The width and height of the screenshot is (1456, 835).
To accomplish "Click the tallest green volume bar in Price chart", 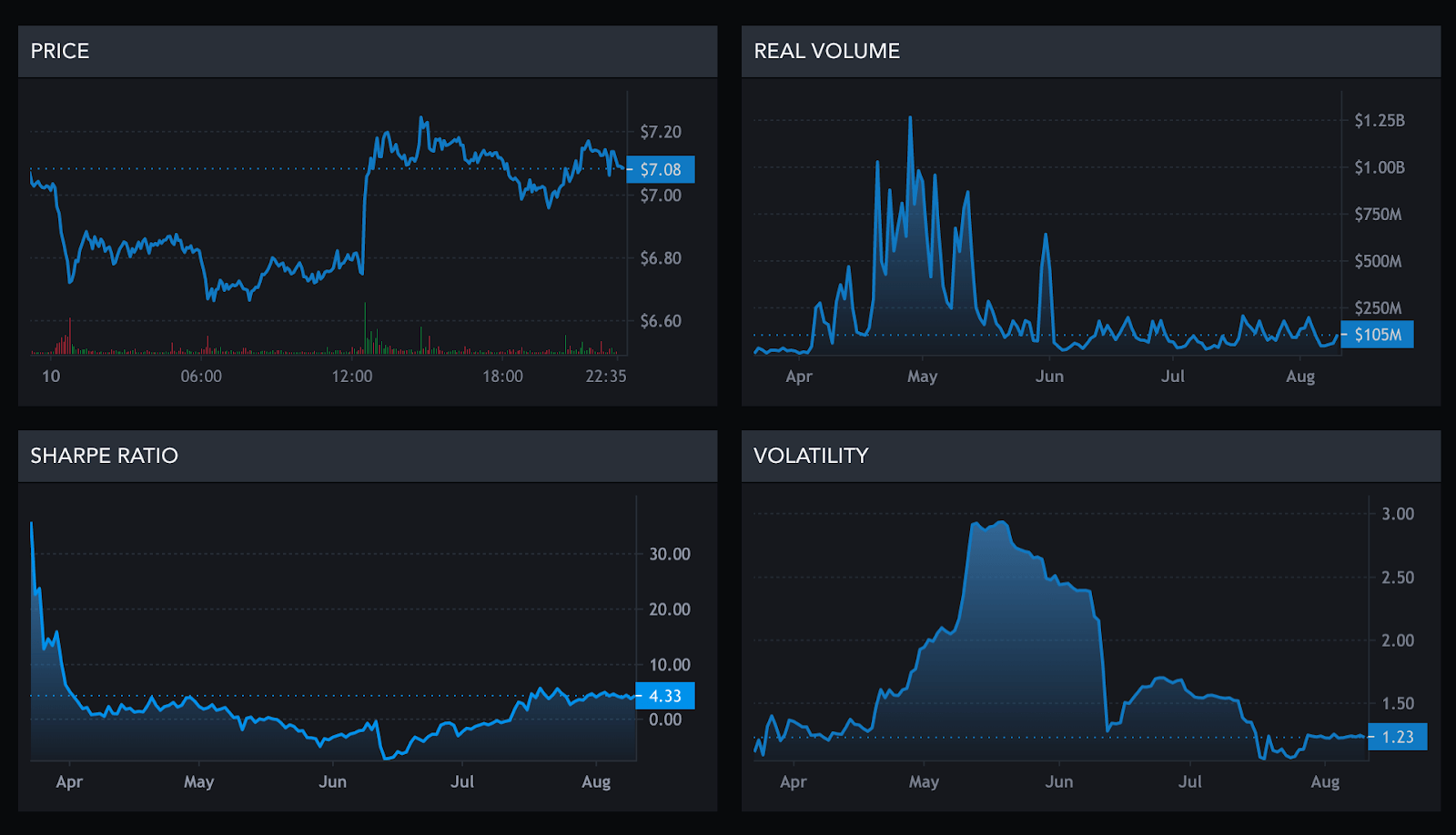I will [x=365, y=327].
